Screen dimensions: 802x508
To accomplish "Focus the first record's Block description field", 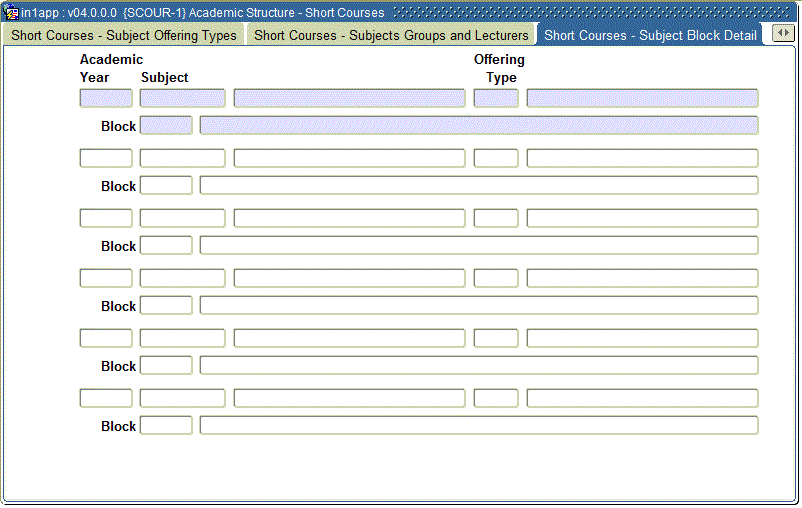I will pyautogui.click(x=478, y=126).
